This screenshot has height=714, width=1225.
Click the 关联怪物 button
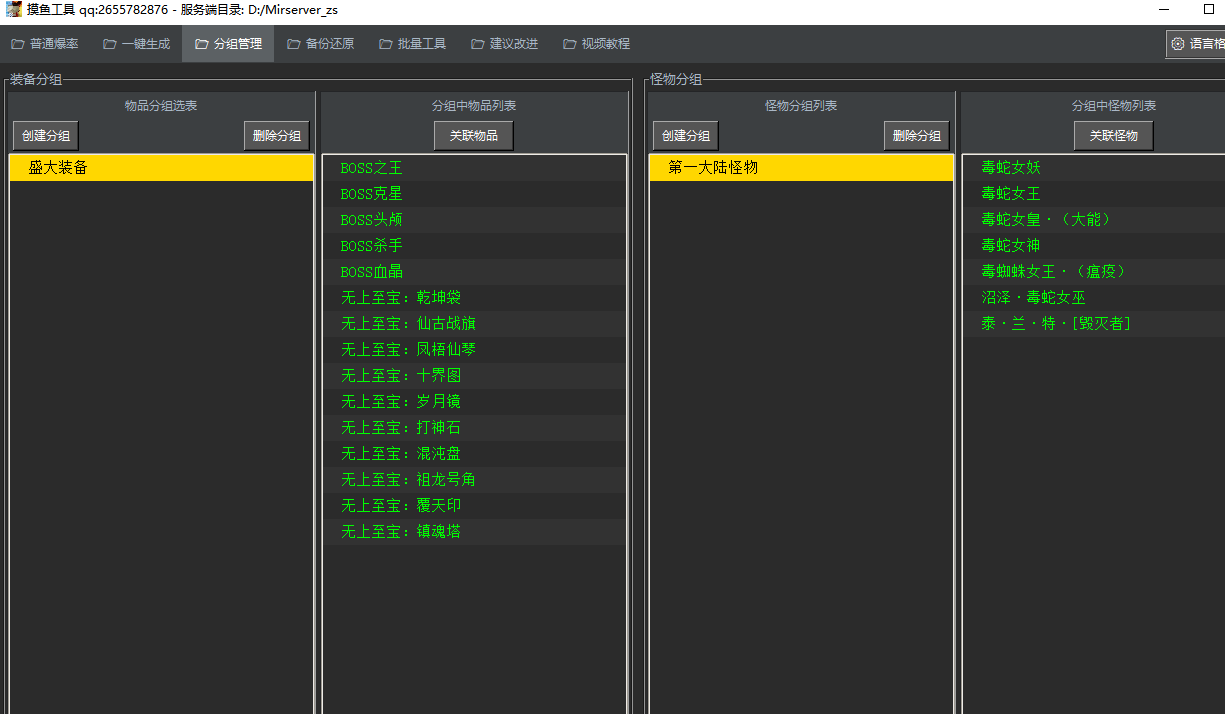[x=1113, y=136]
